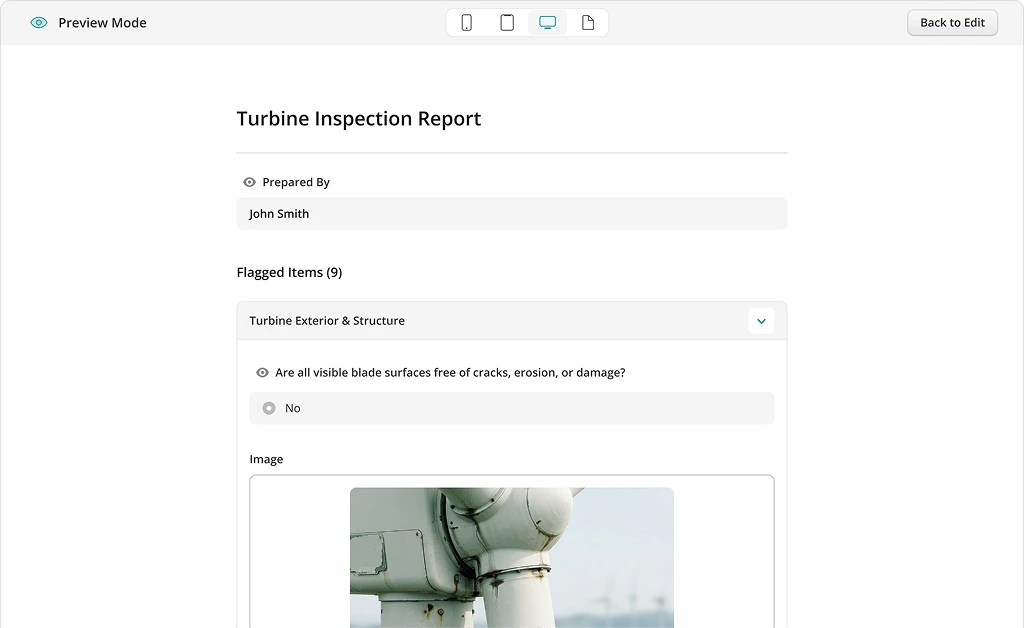
Task: Click the eye icon beside Prepared By
Action: 249,182
